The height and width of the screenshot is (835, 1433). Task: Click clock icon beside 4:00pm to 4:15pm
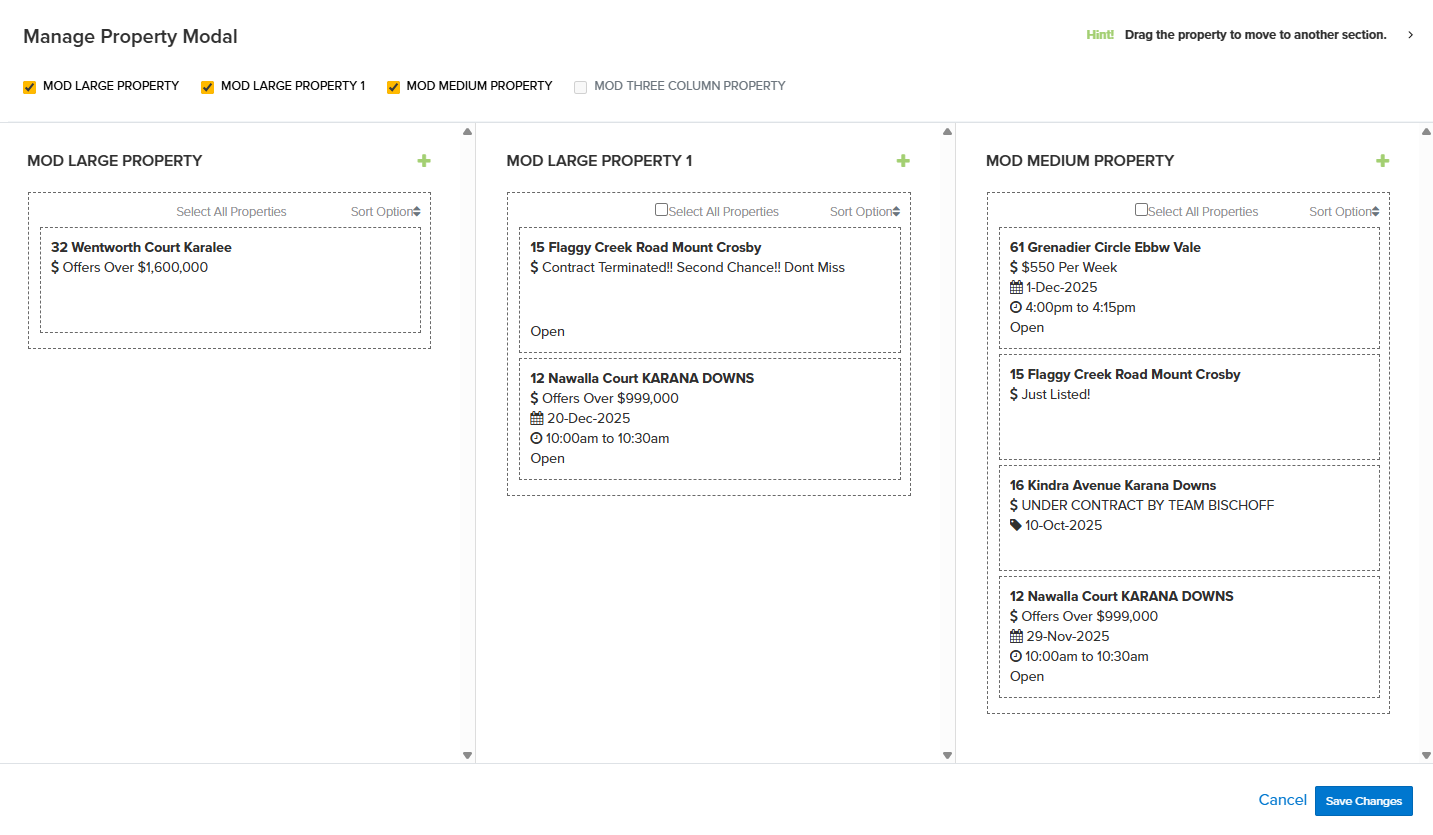pyautogui.click(x=1016, y=308)
